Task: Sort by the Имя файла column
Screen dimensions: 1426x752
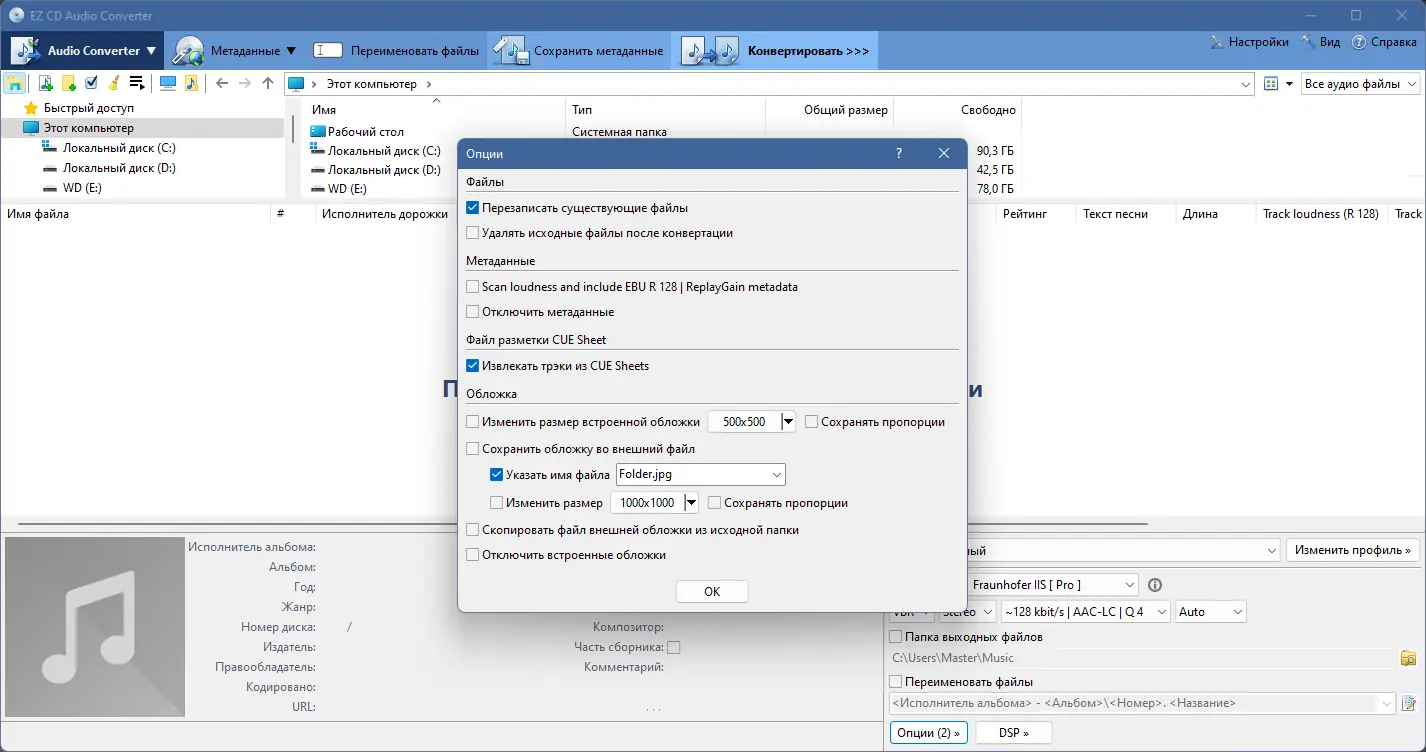Action: [x=136, y=214]
